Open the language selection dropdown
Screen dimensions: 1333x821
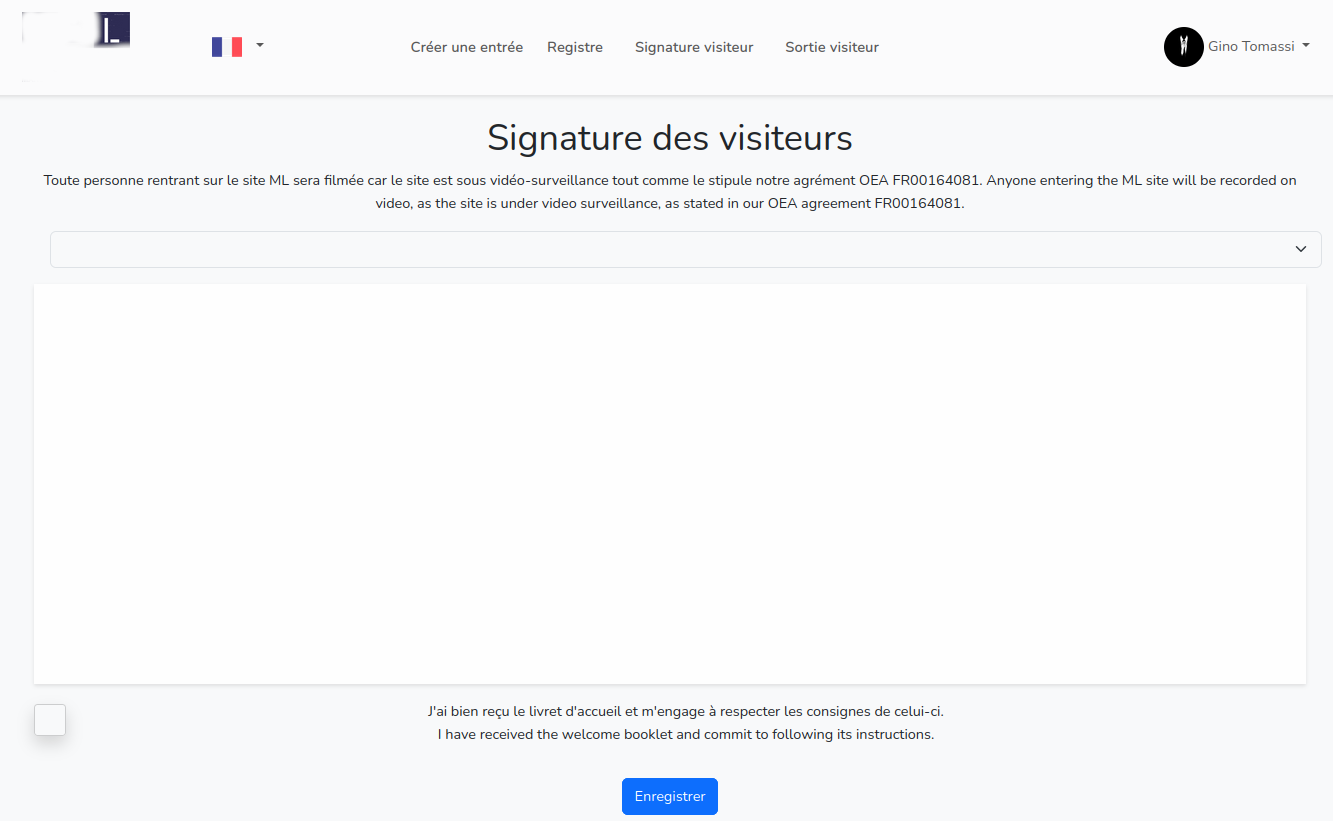pyautogui.click(x=237, y=45)
